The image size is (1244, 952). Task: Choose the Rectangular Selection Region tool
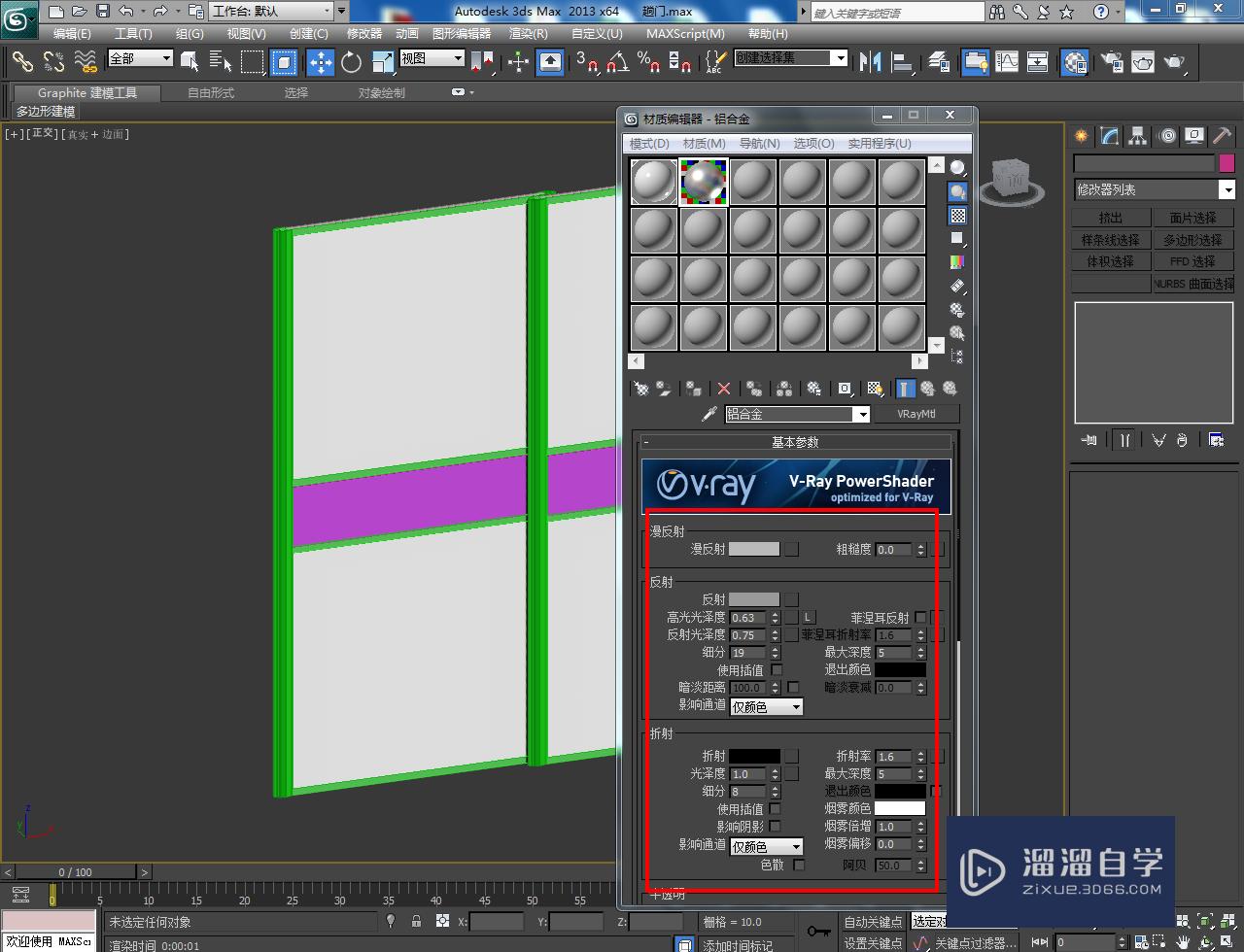[x=253, y=62]
